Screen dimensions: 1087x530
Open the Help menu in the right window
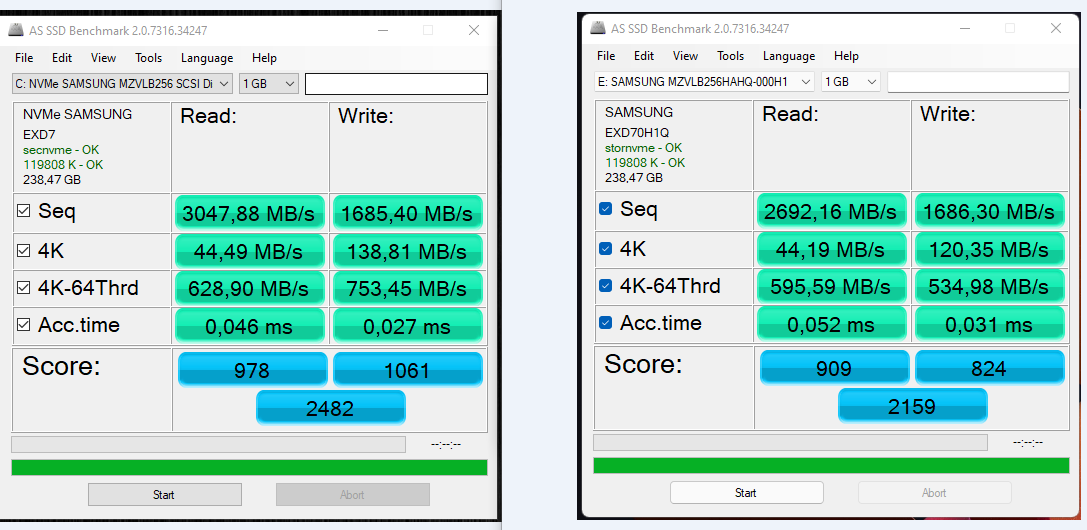click(x=846, y=56)
